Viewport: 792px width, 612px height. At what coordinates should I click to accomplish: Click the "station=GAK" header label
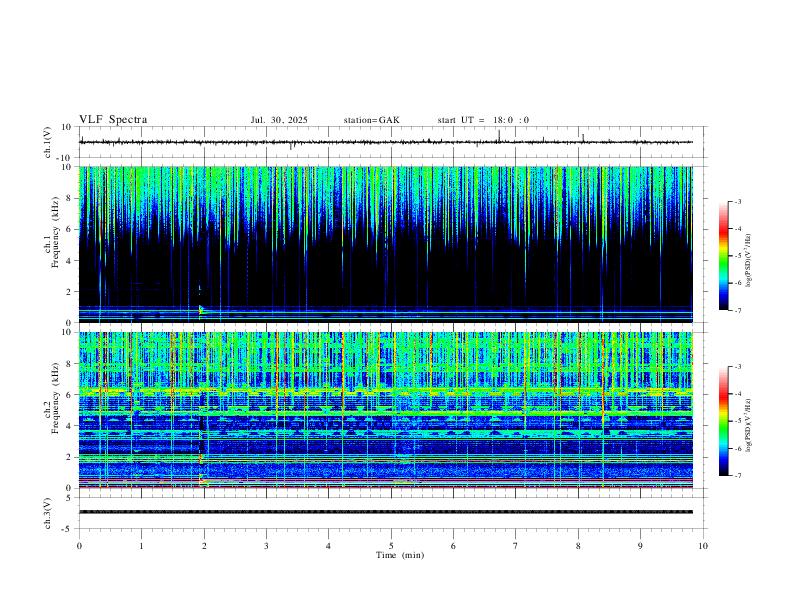(372, 120)
